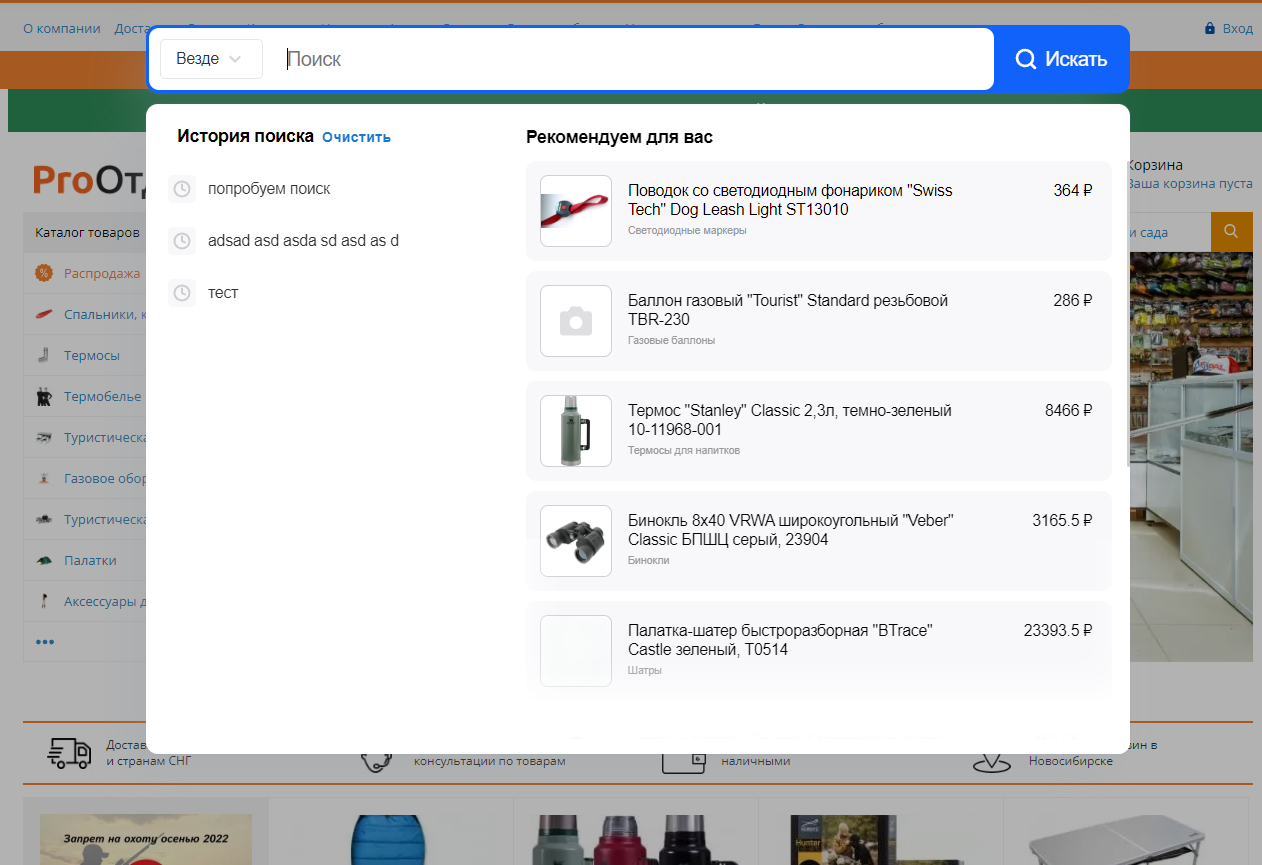
Task: Click into the "Поиск" search input field
Action: (x=630, y=59)
